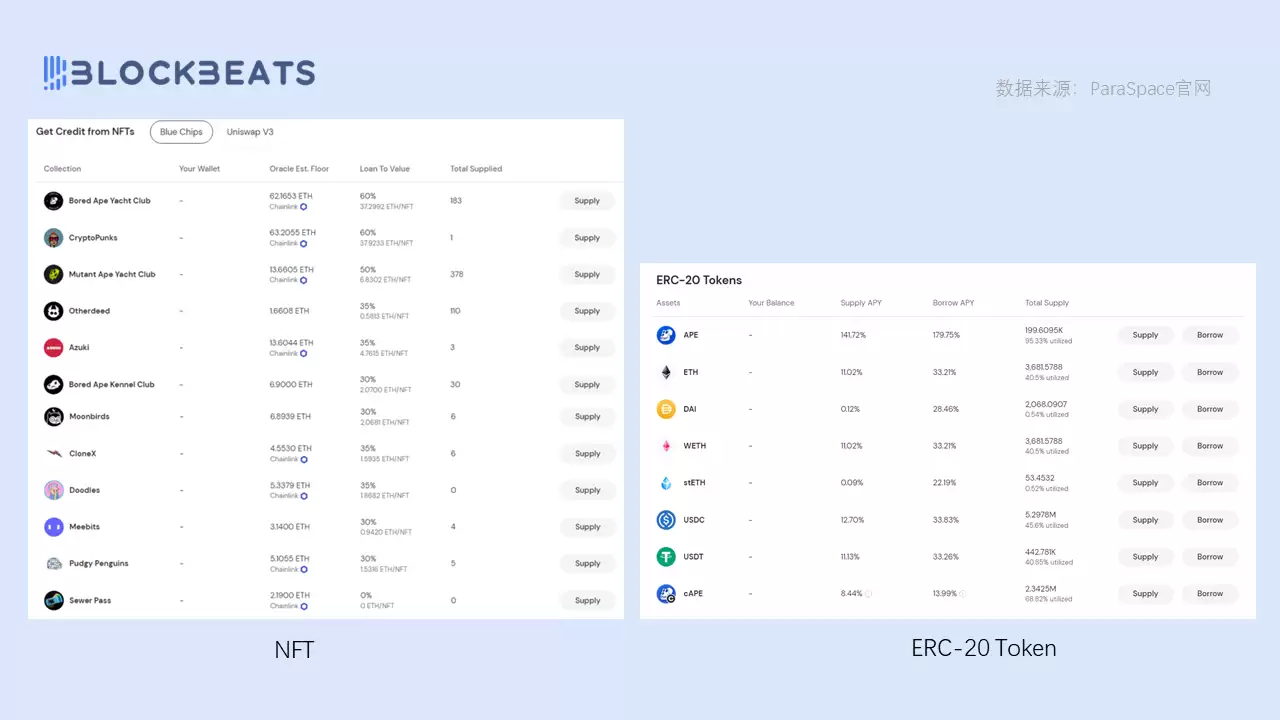Click the USDC token icon

click(666, 520)
